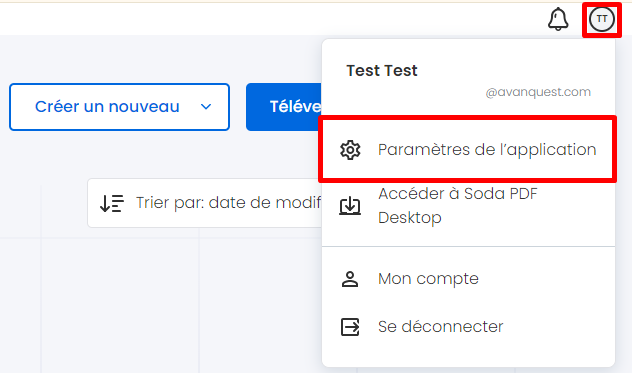Image resolution: width=632 pixels, height=373 pixels.
Task: Open the notifications bell
Action: [558, 19]
